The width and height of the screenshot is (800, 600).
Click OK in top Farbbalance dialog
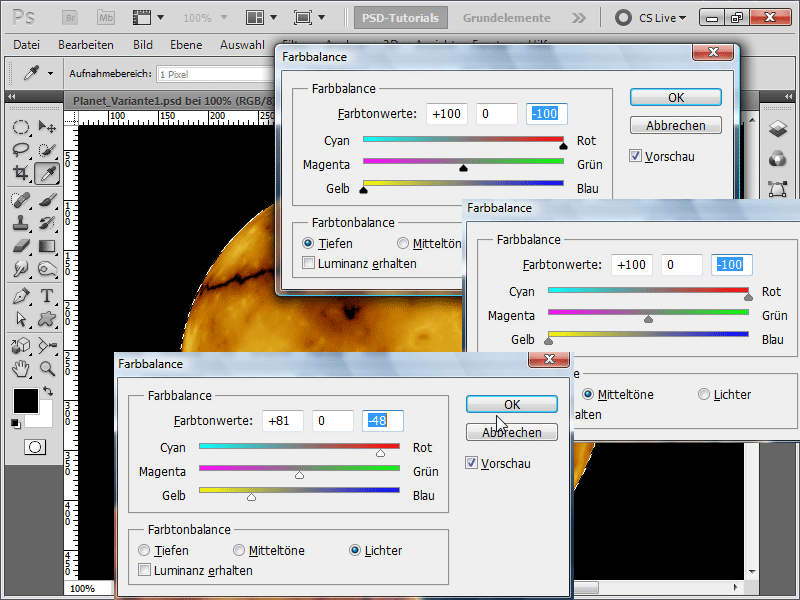[676, 97]
